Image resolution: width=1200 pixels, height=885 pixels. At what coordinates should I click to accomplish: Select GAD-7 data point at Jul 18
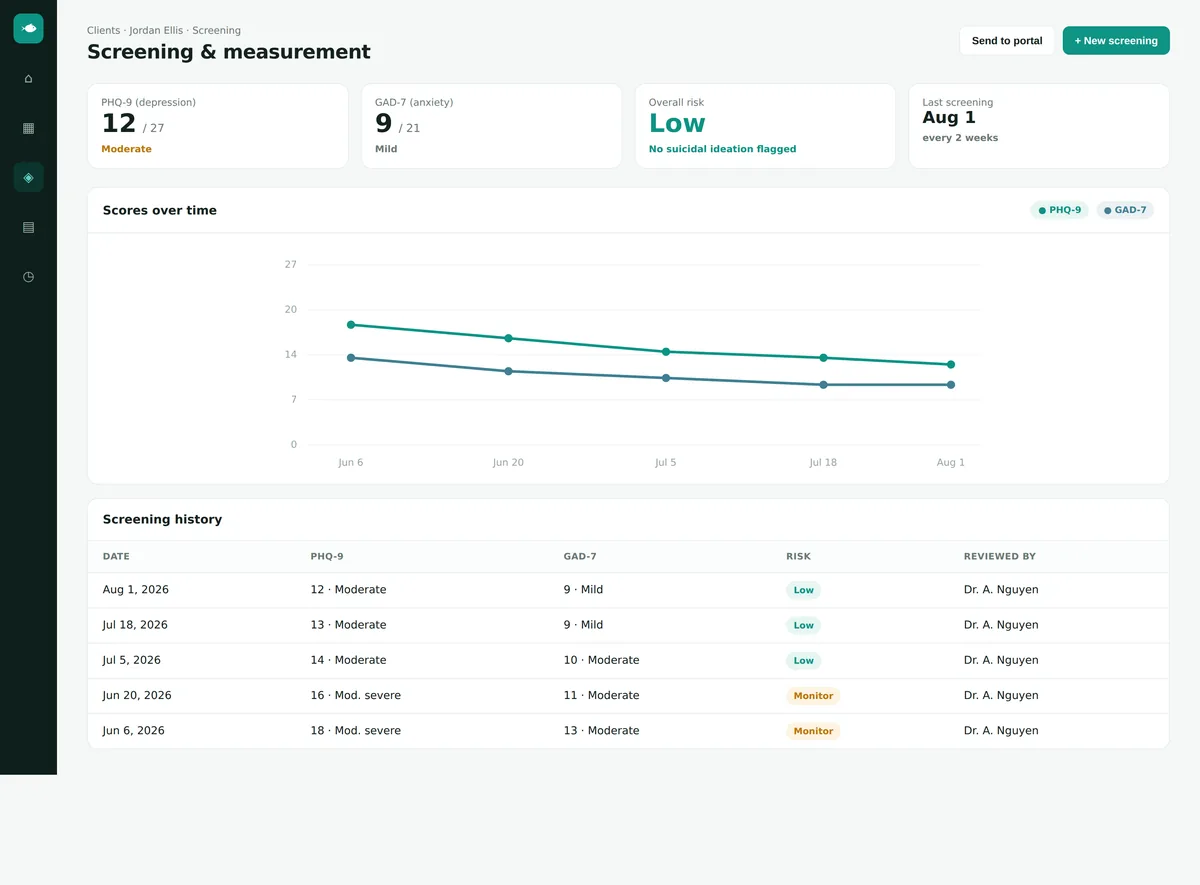823,385
